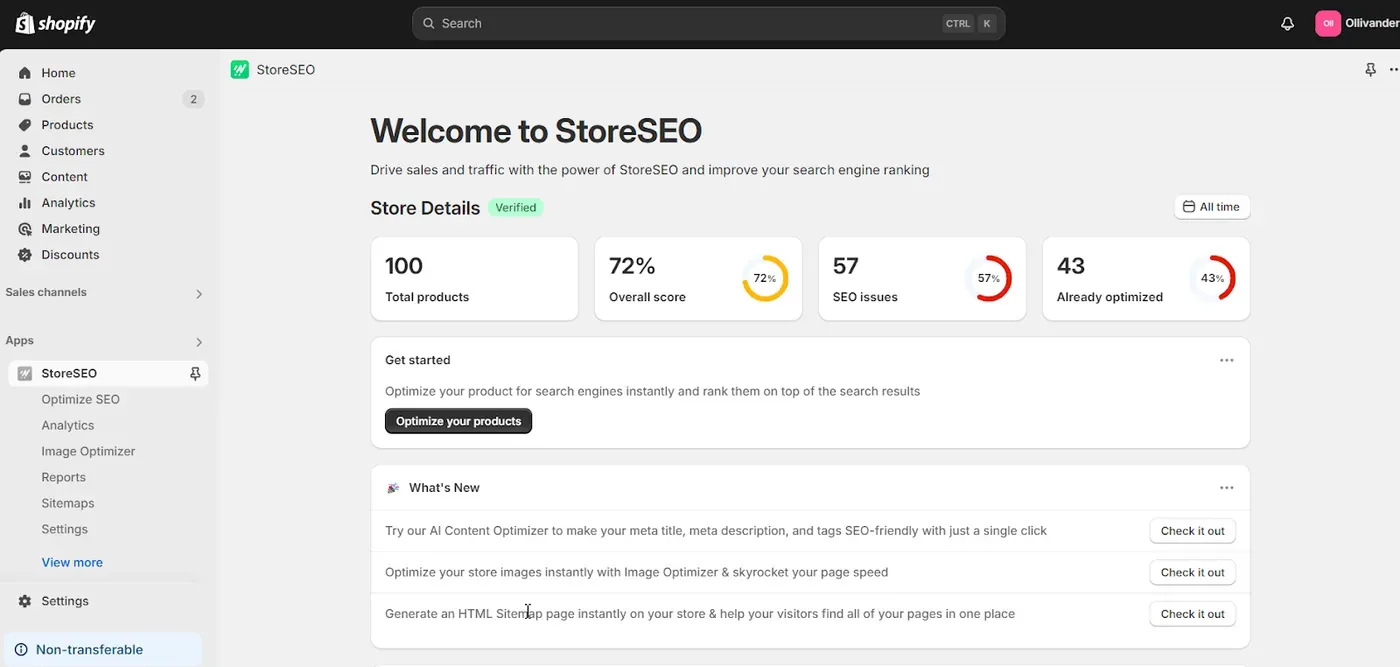Click the pin icon in the app header
This screenshot has width=1400, height=667.
[x=1370, y=69]
